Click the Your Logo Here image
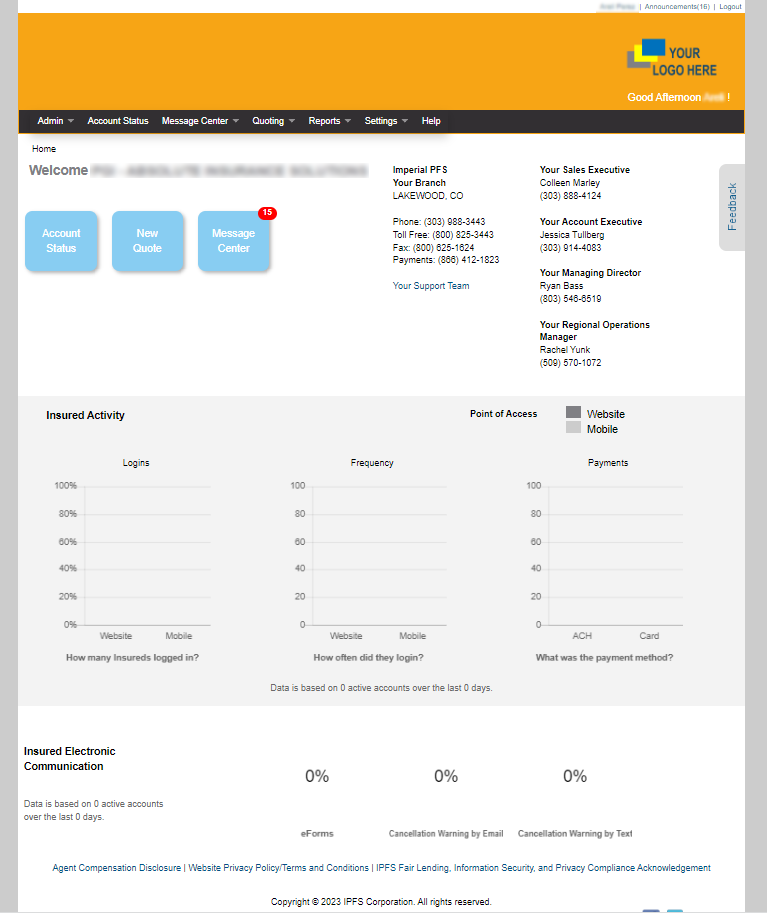The height and width of the screenshot is (913, 767). [x=671, y=58]
